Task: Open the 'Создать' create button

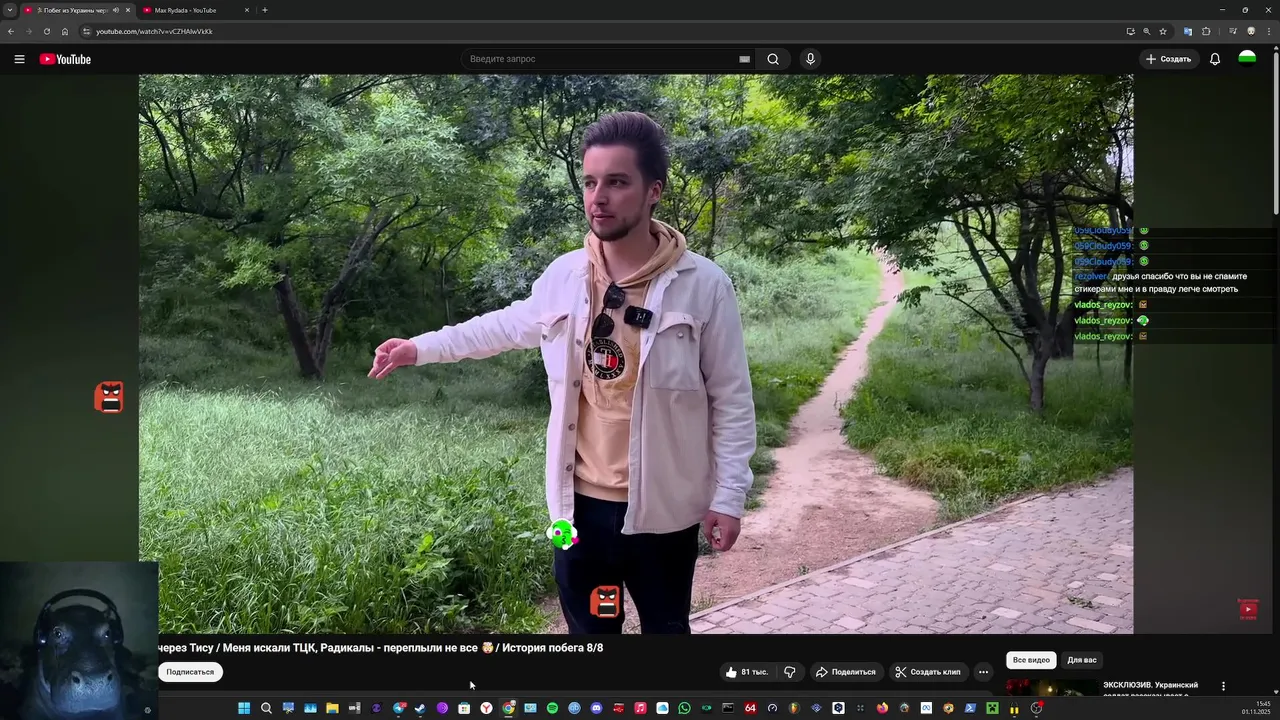Action: (1168, 59)
